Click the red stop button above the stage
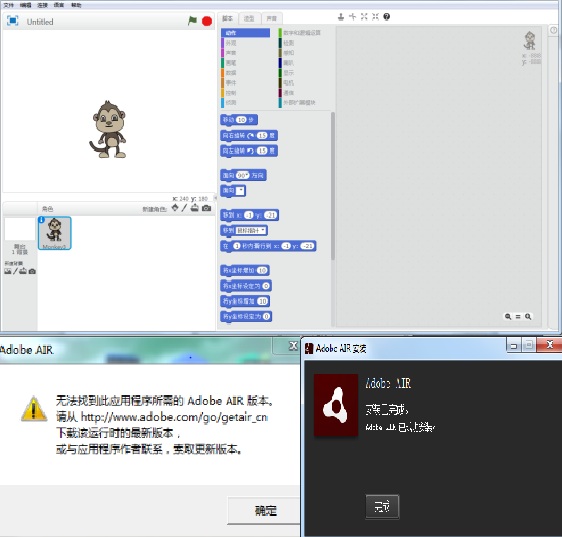The width and height of the screenshot is (562, 537). click(207, 21)
